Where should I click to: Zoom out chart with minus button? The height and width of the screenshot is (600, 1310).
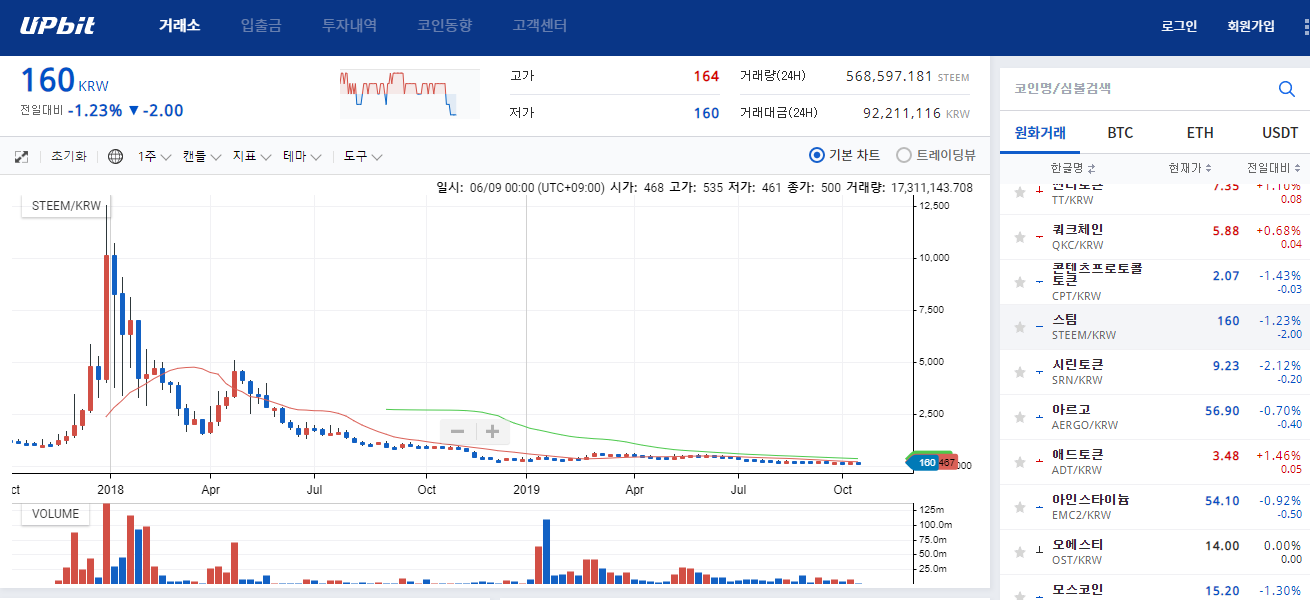458,431
